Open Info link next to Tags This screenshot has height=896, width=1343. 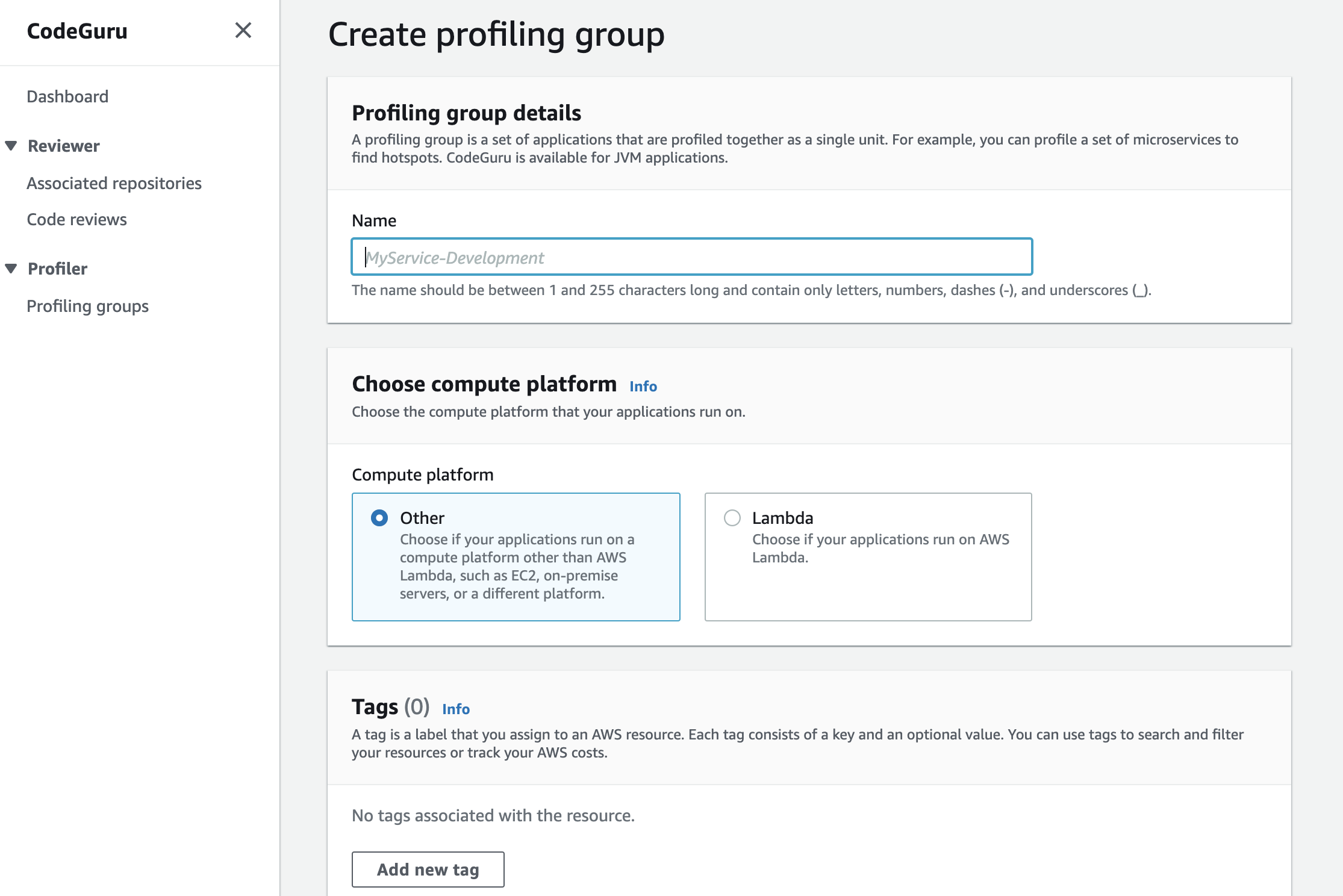coord(455,709)
